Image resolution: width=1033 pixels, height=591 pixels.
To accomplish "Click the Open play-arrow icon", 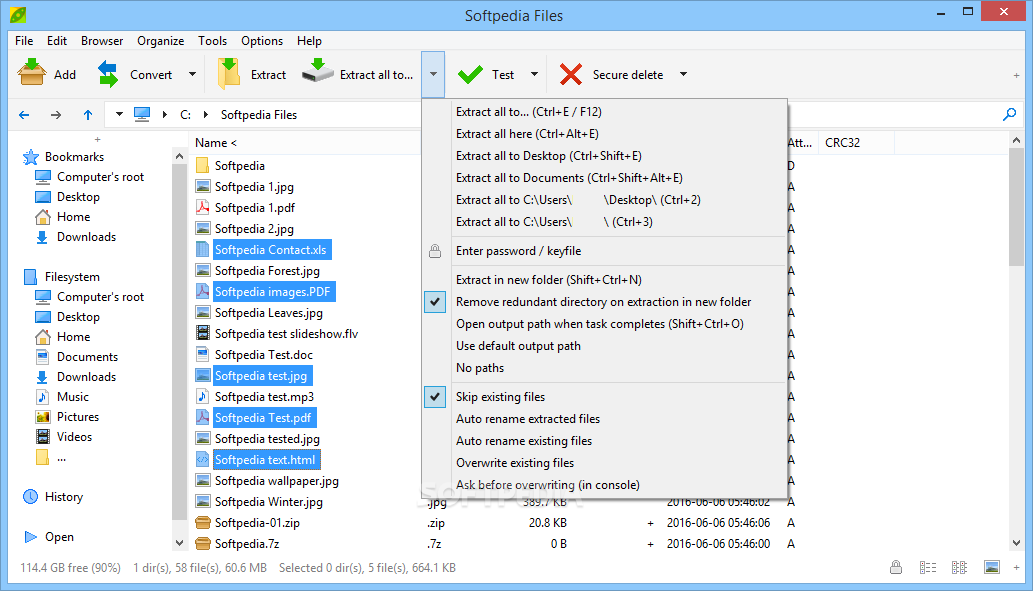I will pos(30,537).
